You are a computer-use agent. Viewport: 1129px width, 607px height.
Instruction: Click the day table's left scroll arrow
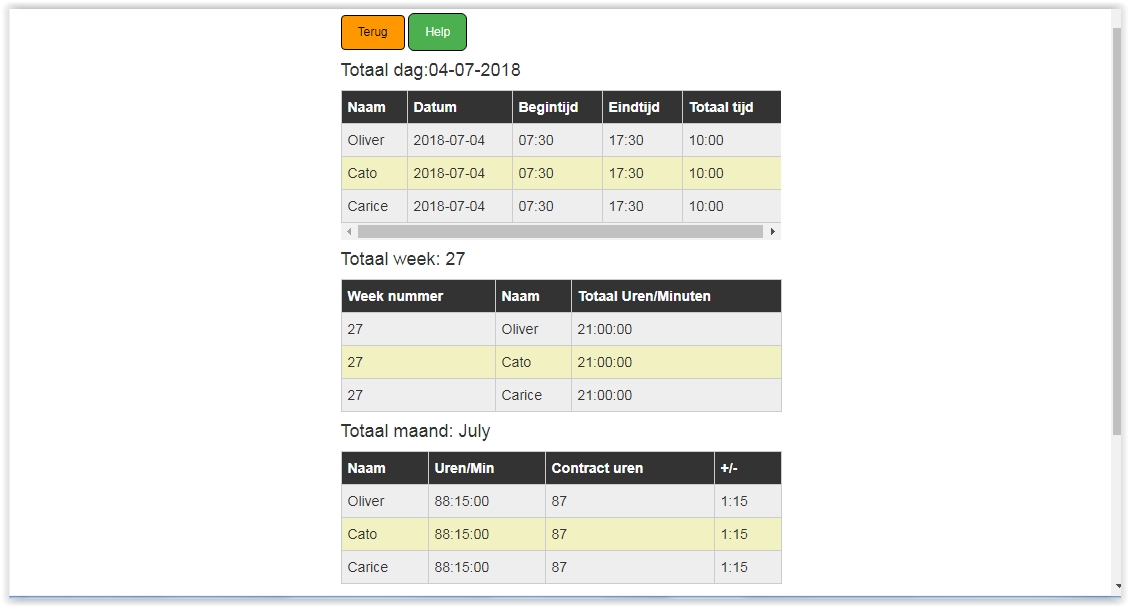coord(349,231)
